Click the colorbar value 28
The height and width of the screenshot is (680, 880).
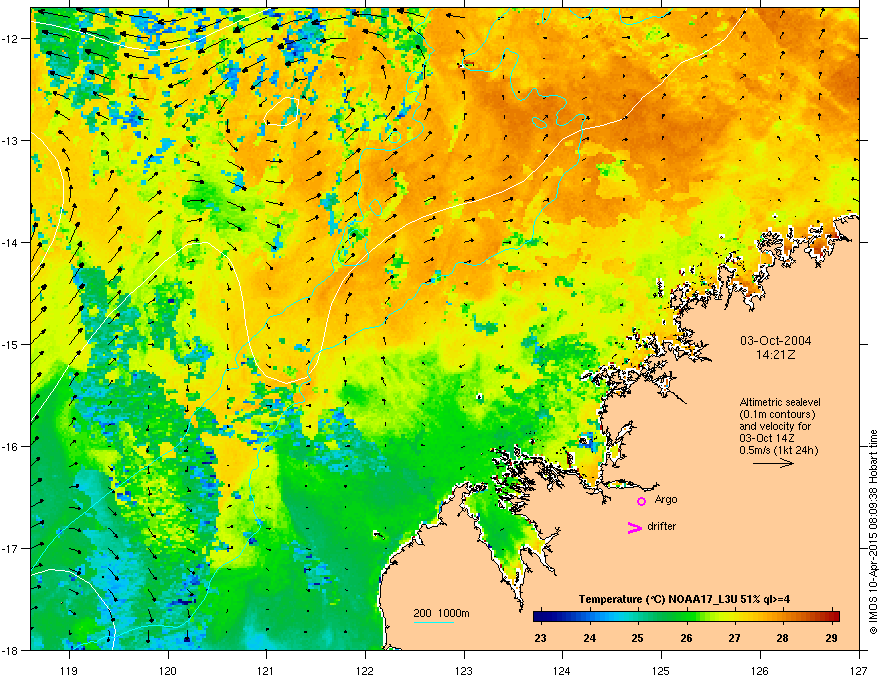[783, 638]
